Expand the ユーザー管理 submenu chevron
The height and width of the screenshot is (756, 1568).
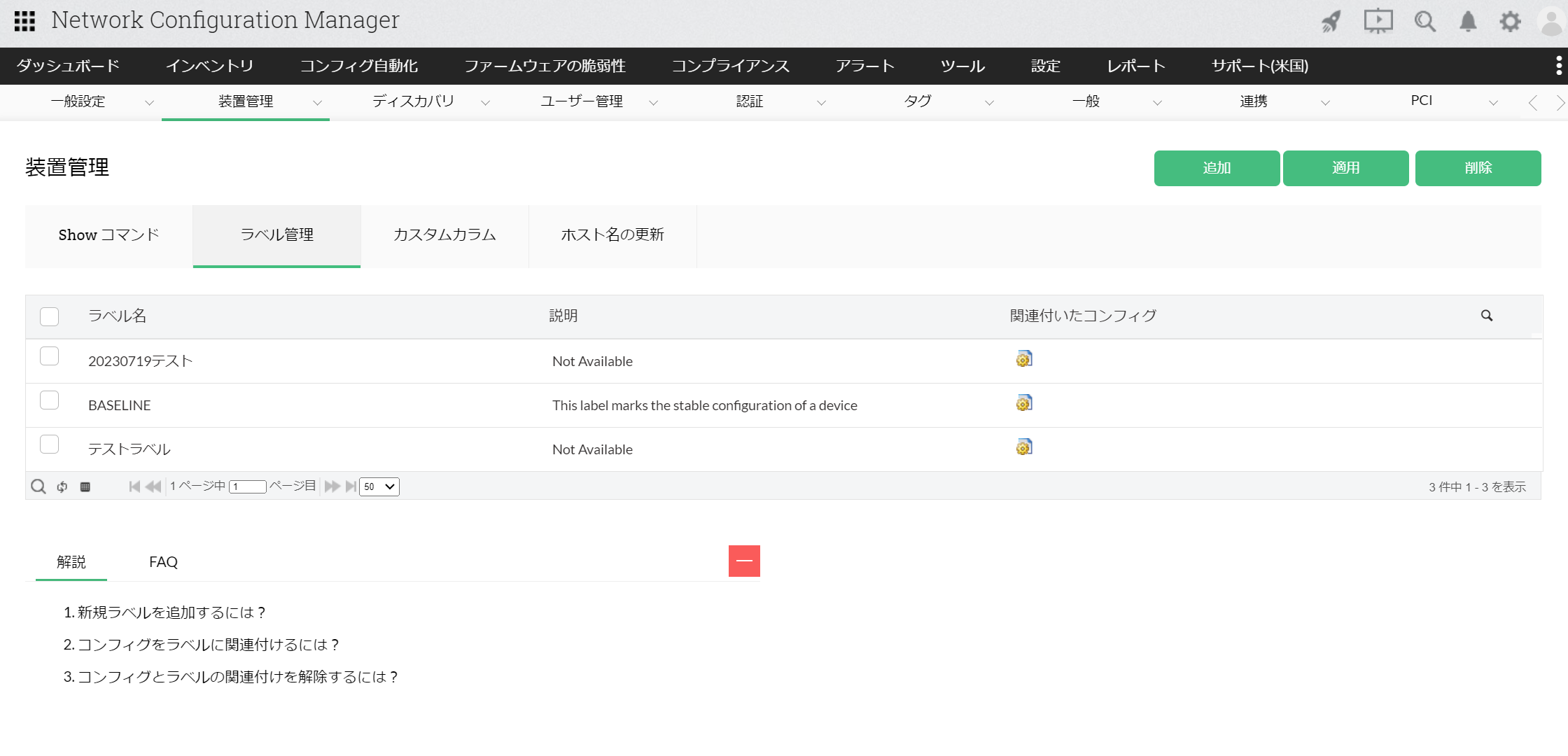[x=653, y=103]
